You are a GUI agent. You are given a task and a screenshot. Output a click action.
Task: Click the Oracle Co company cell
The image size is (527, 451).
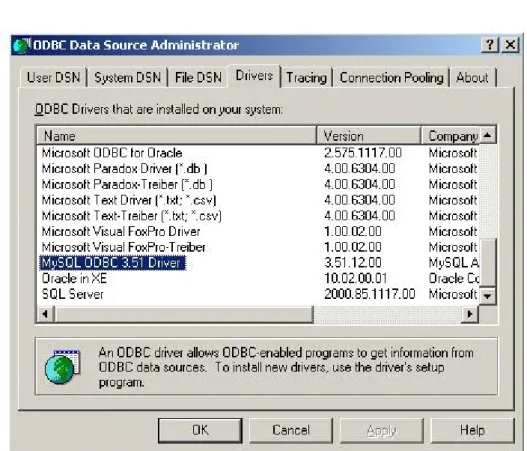[x=454, y=279]
